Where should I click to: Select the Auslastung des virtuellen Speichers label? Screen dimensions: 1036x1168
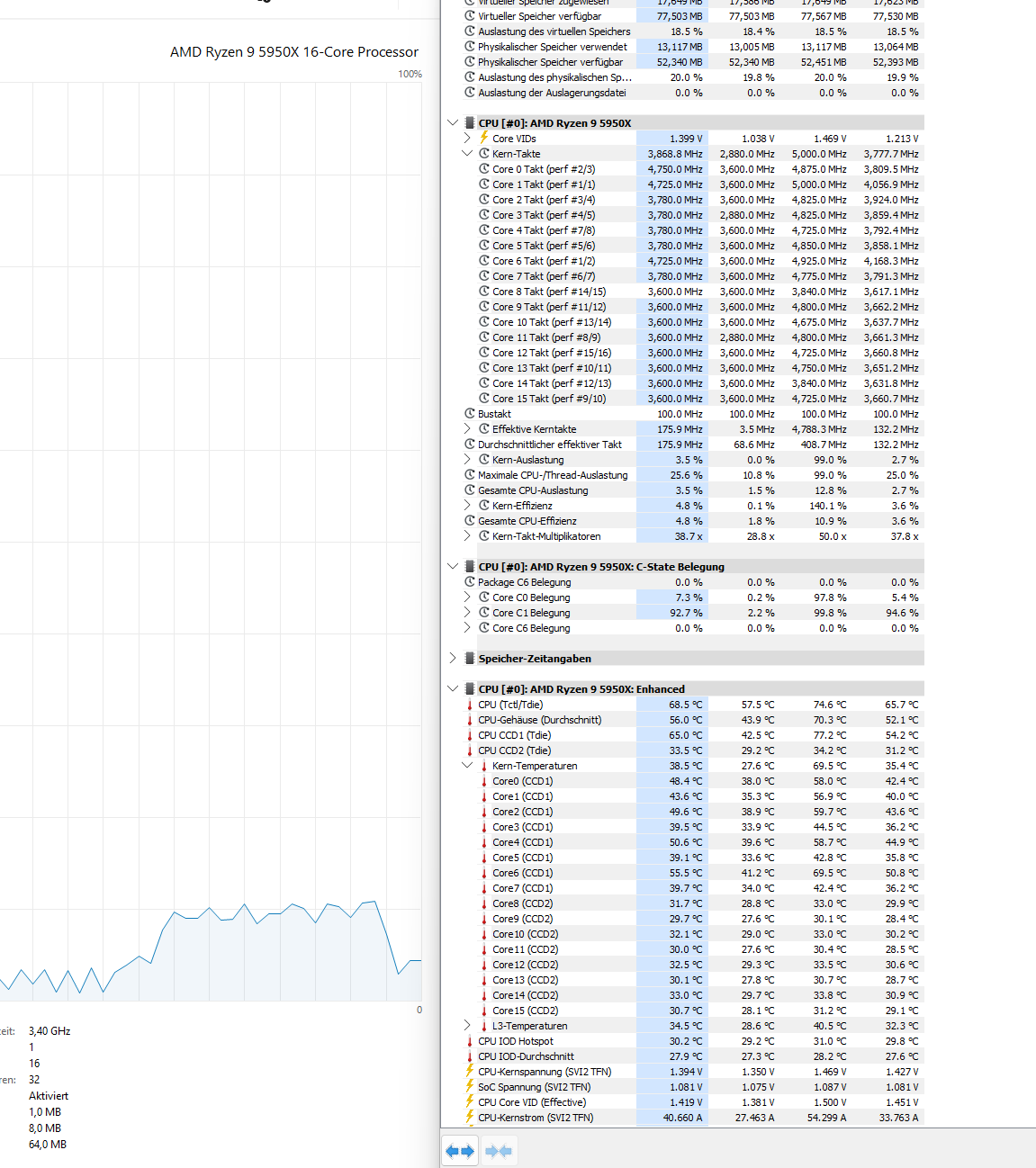coord(554,31)
